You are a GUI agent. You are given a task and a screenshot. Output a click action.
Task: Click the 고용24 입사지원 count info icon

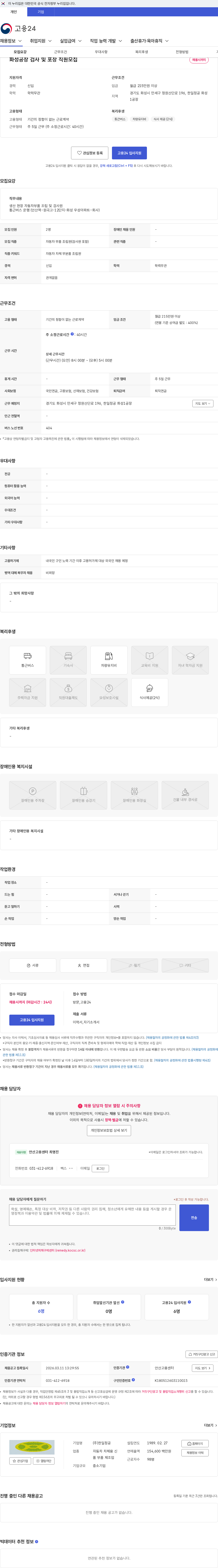(x=189, y=1302)
